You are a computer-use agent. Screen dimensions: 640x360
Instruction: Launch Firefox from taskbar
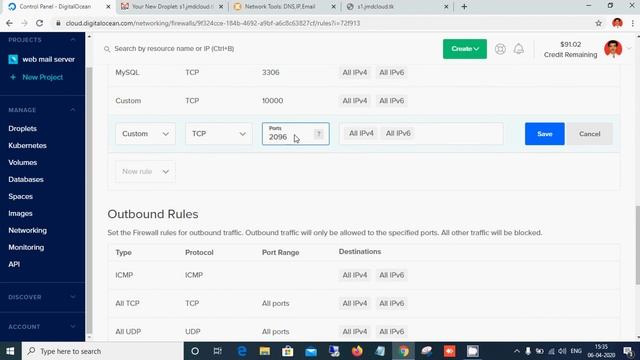[357, 351]
